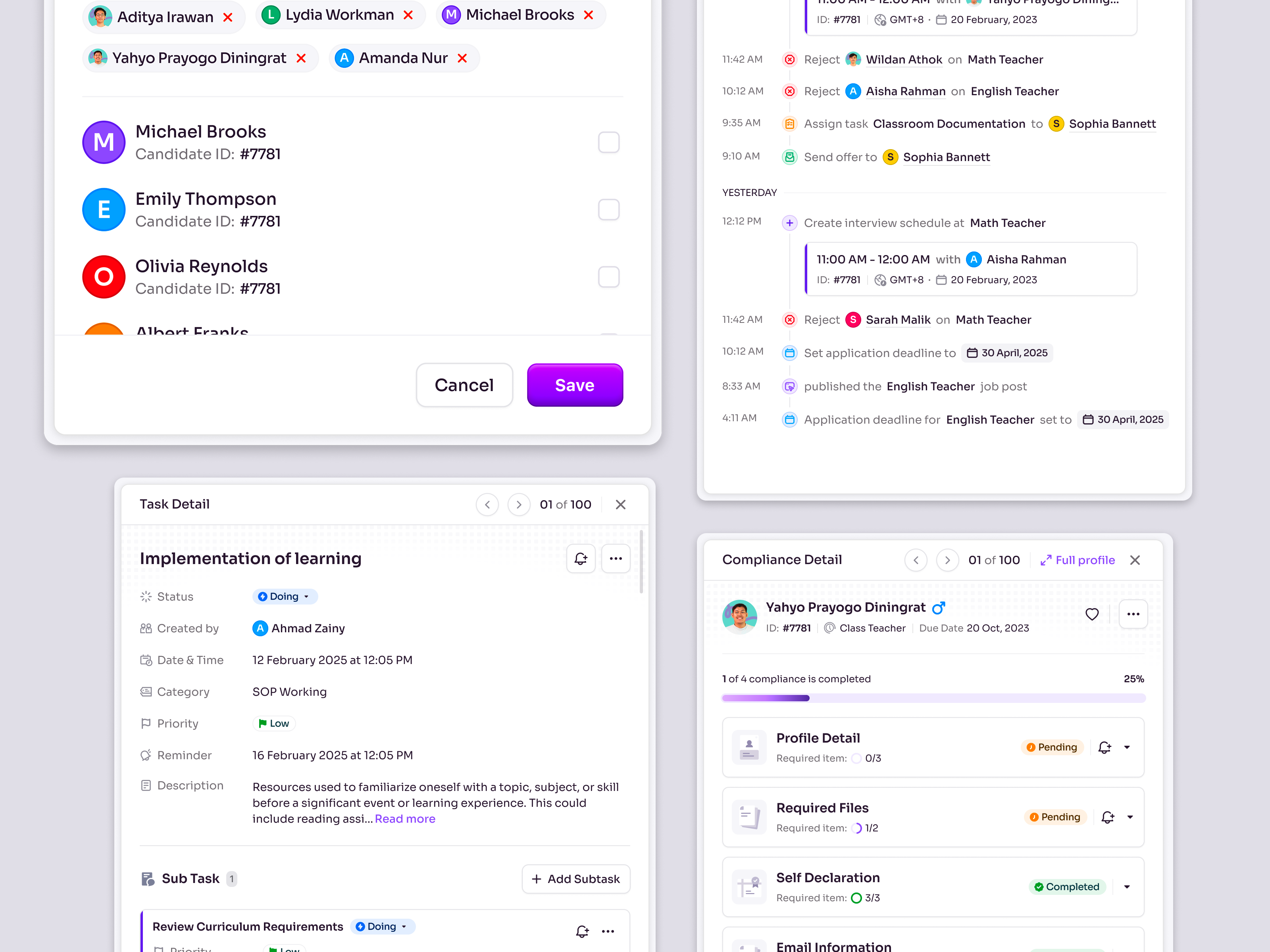Viewport: 1270px width, 952px height.
Task: Click the 25% compliance progress bar
Action: [932, 698]
